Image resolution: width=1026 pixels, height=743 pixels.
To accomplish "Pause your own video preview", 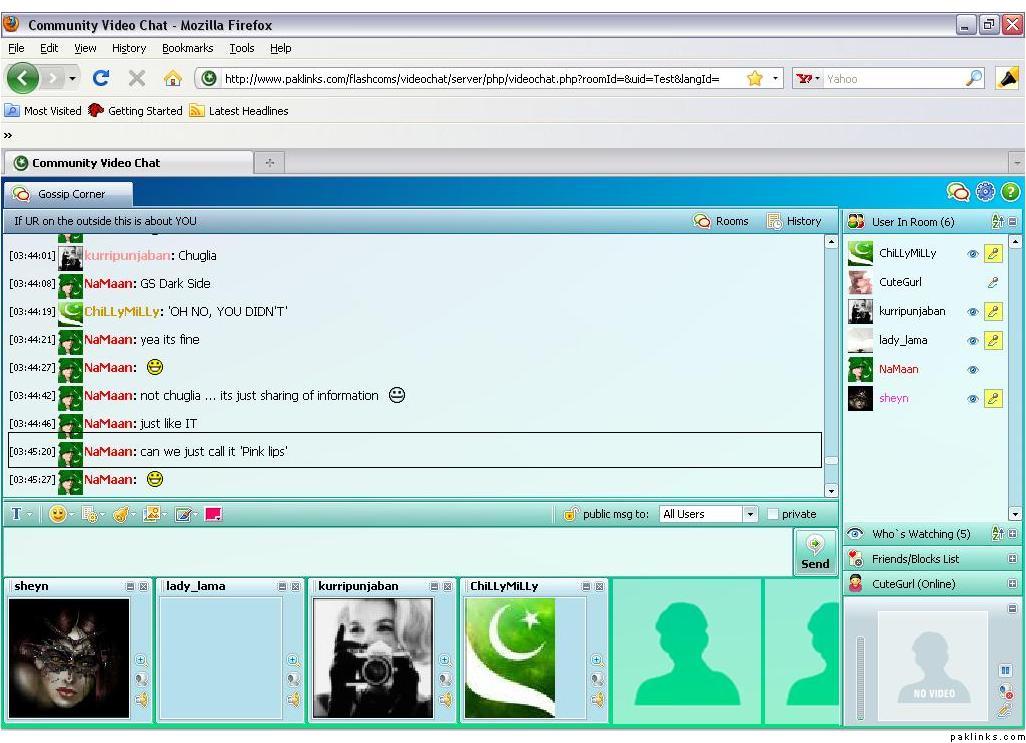I will click(x=1005, y=670).
